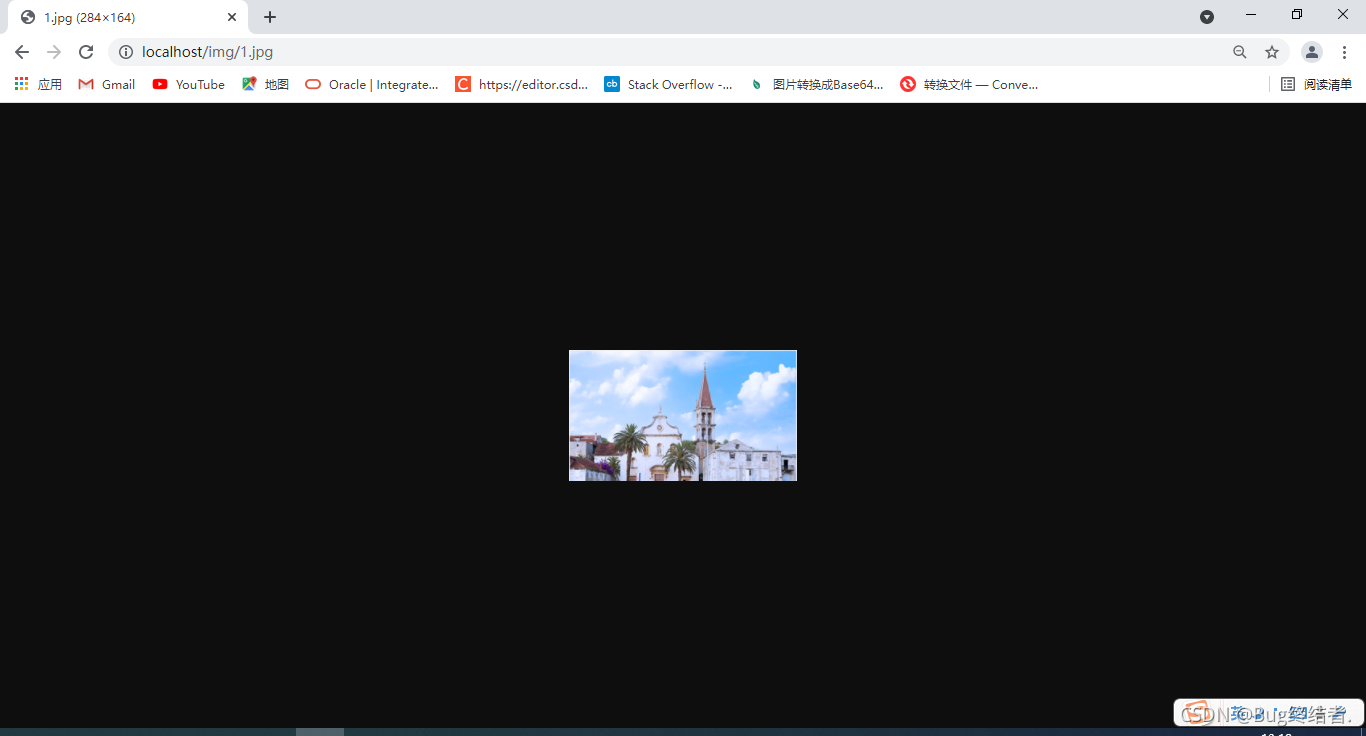Close the 1.jpg tab
The image size is (1366, 736).
pos(232,17)
